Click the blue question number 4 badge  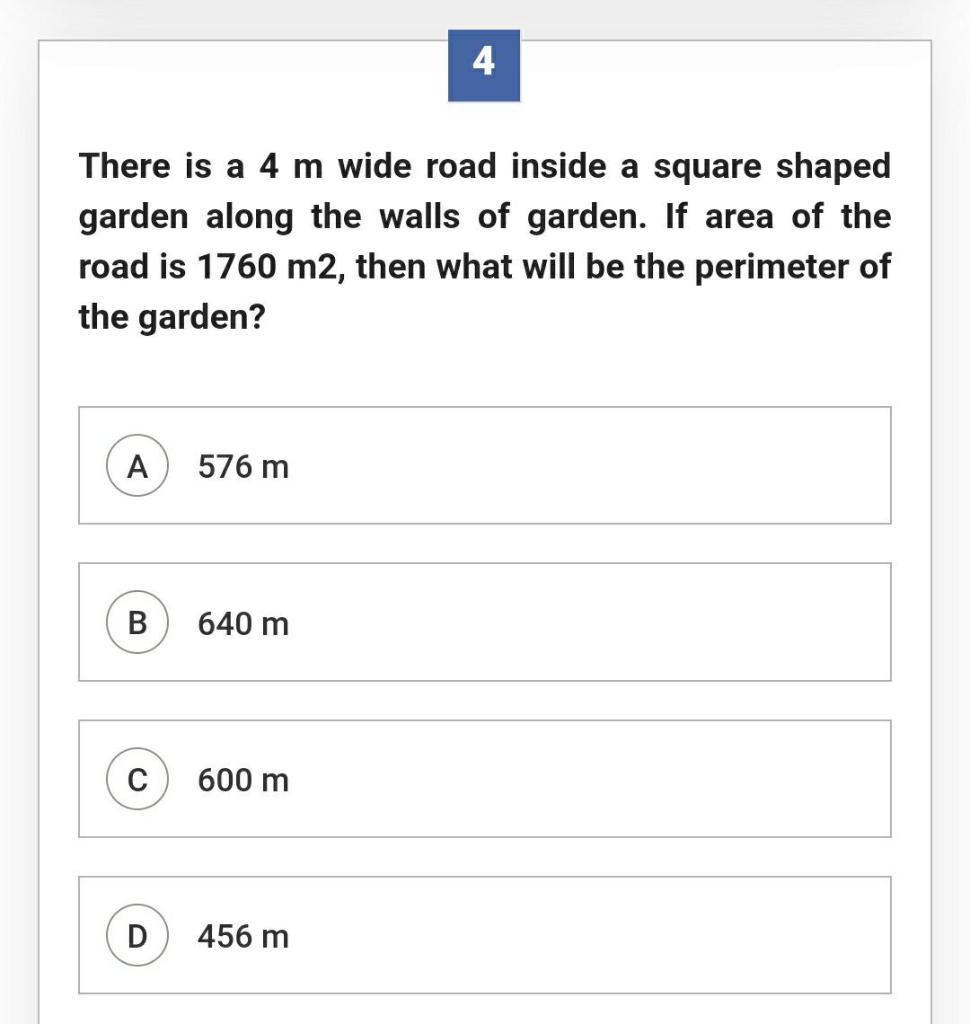coord(485,64)
